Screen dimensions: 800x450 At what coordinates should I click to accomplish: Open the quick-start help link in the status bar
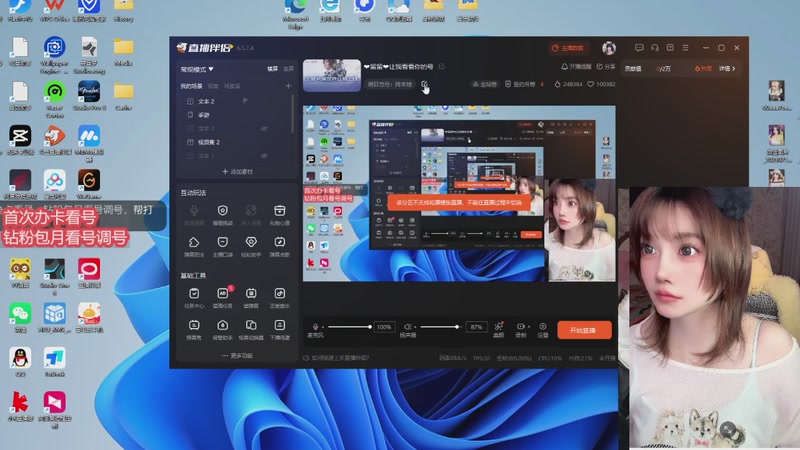pos(336,358)
